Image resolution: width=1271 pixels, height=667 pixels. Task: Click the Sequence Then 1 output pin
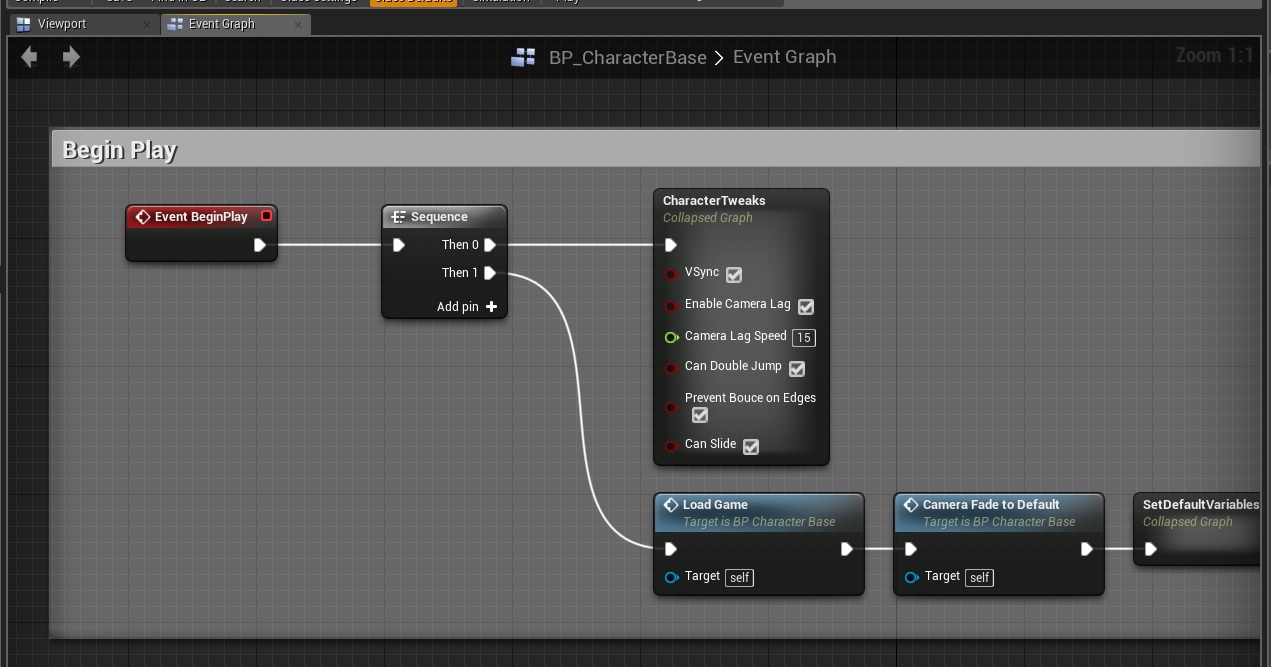[x=490, y=273]
